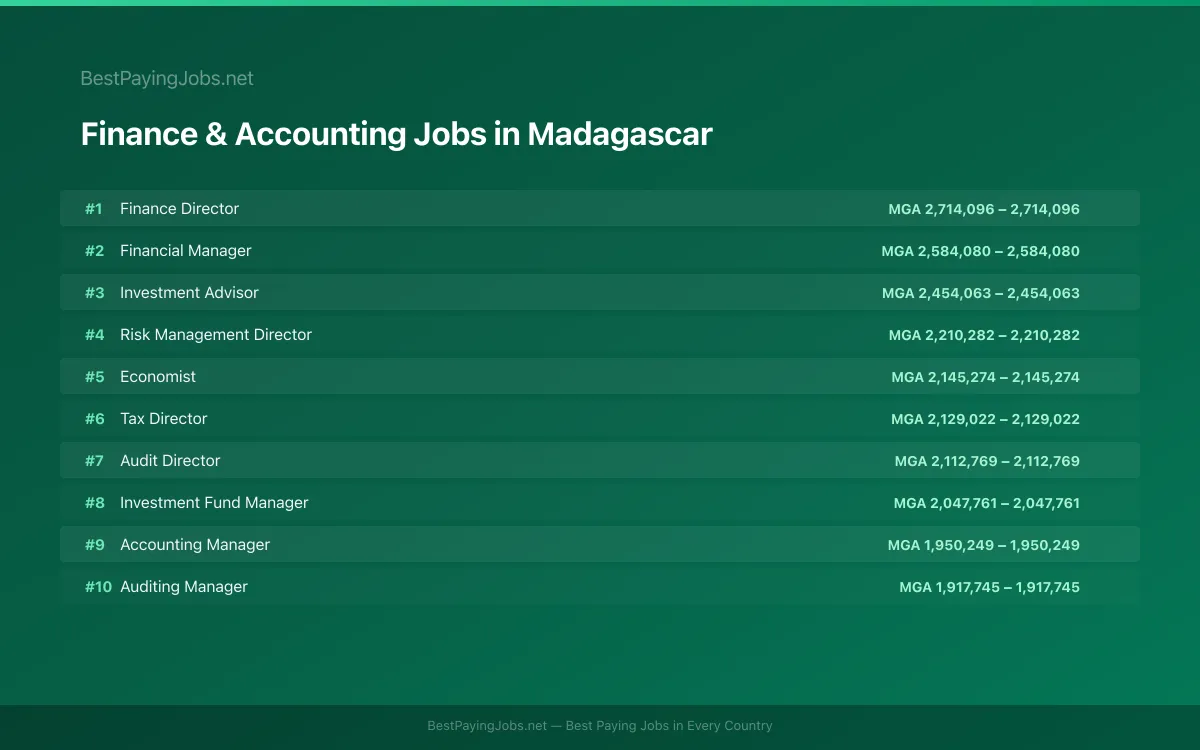The height and width of the screenshot is (750, 1200).
Task: Click rank number #5
Action: 94,377
